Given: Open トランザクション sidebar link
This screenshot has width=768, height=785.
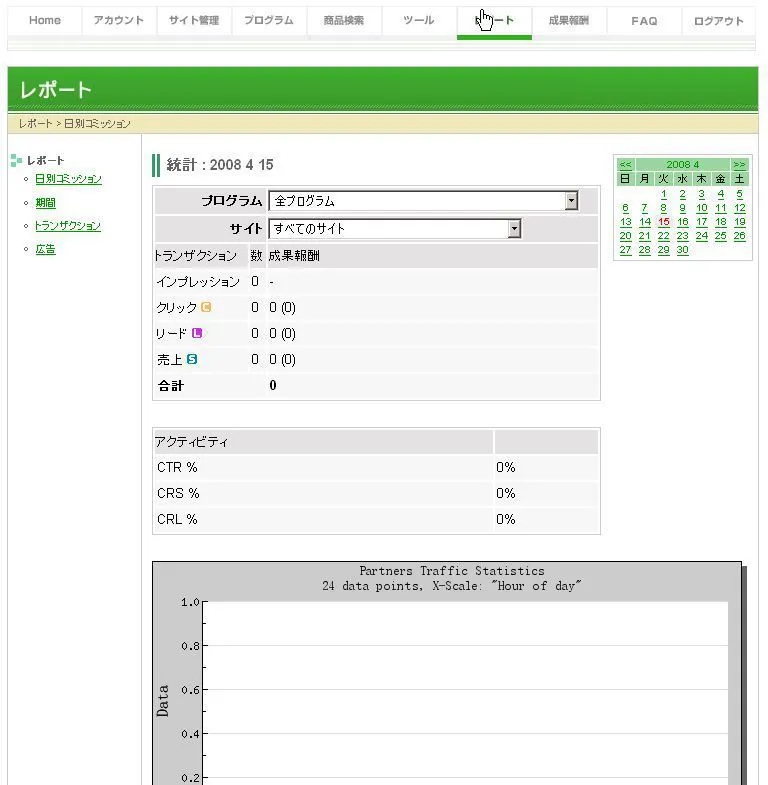Looking at the screenshot, I should (x=67, y=226).
